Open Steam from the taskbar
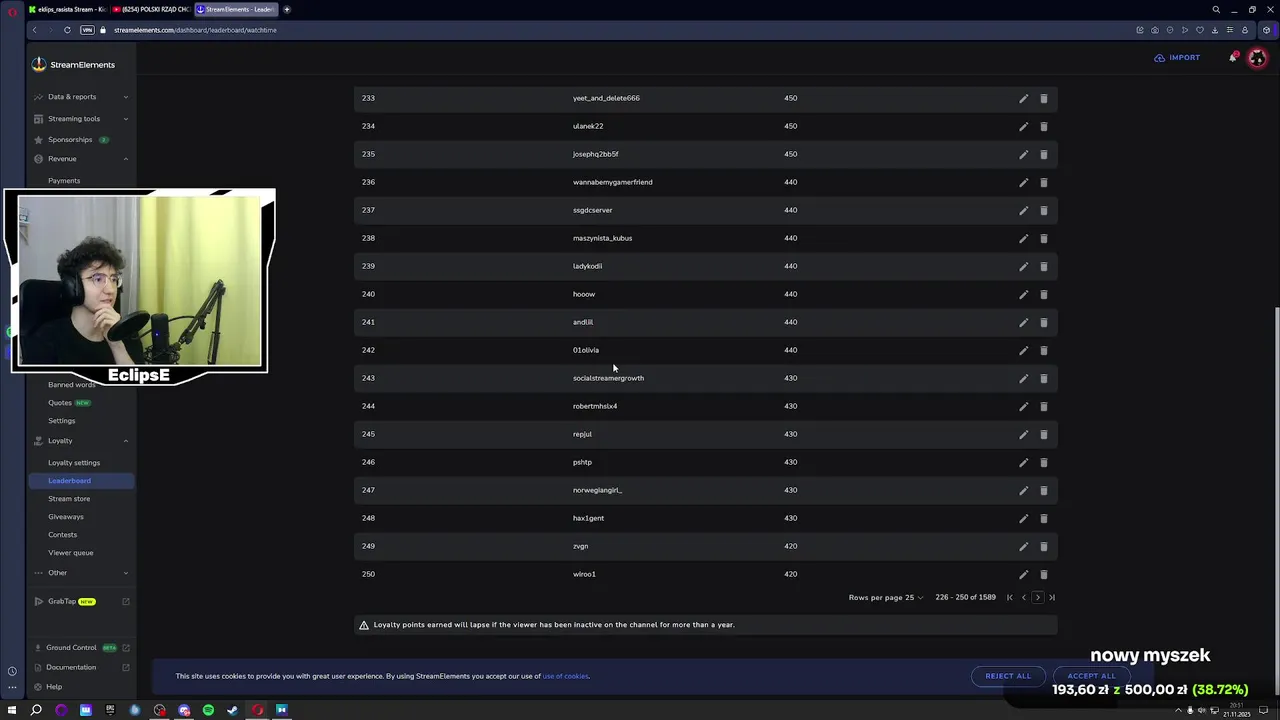Image resolution: width=1280 pixels, height=720 pixels. point(233,710)
